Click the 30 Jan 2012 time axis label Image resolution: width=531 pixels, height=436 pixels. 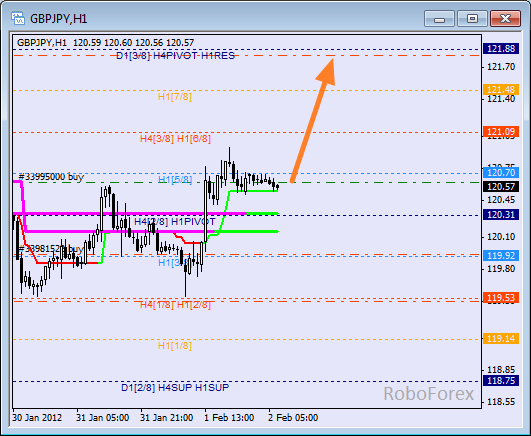[37, 418]
